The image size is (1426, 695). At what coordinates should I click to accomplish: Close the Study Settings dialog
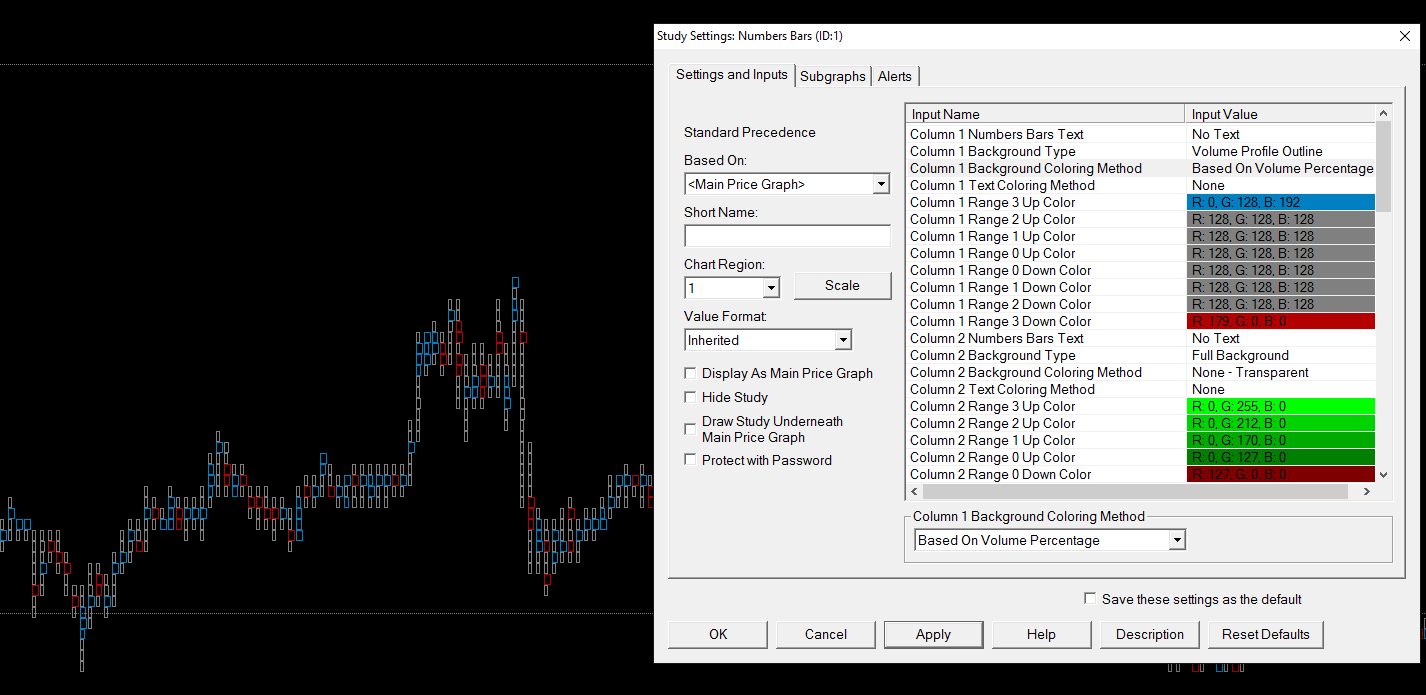1404,36
